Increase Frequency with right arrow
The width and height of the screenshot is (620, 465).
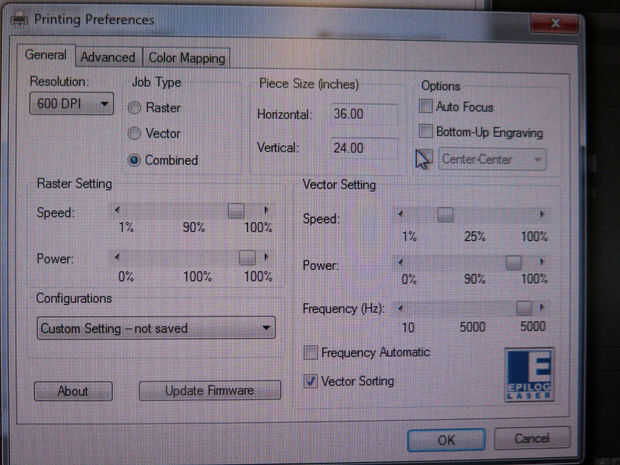pyautogui.click(x=542, y=307)
